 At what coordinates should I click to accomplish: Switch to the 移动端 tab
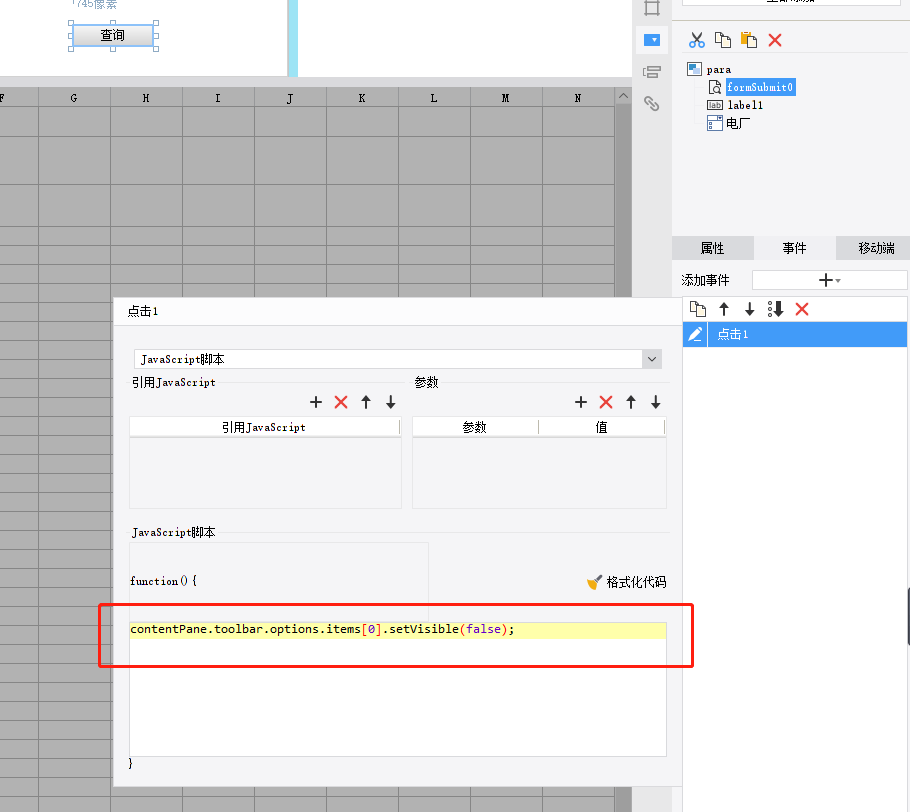pyautogui.click(x=876, y=248)
